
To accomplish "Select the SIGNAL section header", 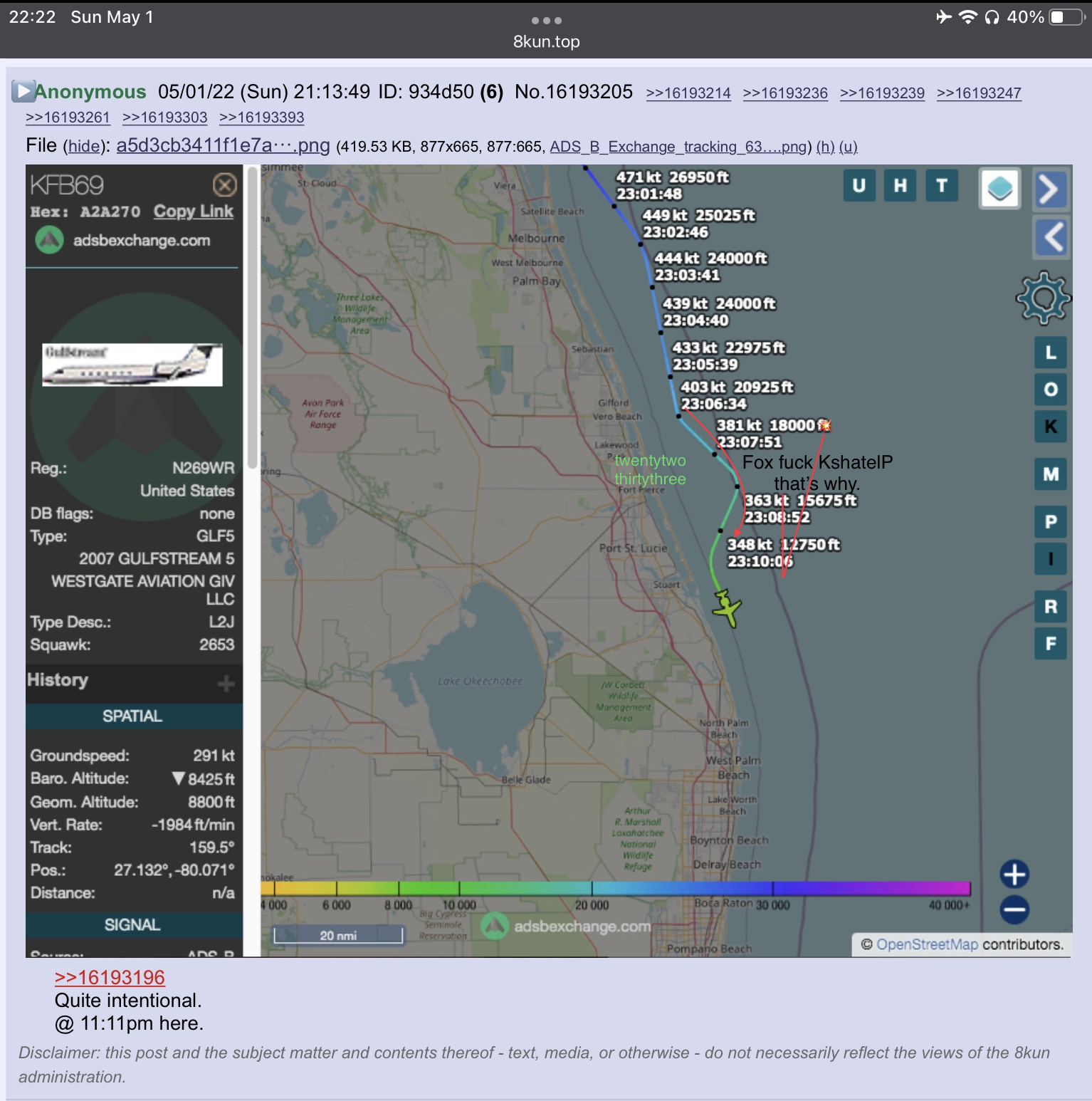I will [x=133, y=924].
